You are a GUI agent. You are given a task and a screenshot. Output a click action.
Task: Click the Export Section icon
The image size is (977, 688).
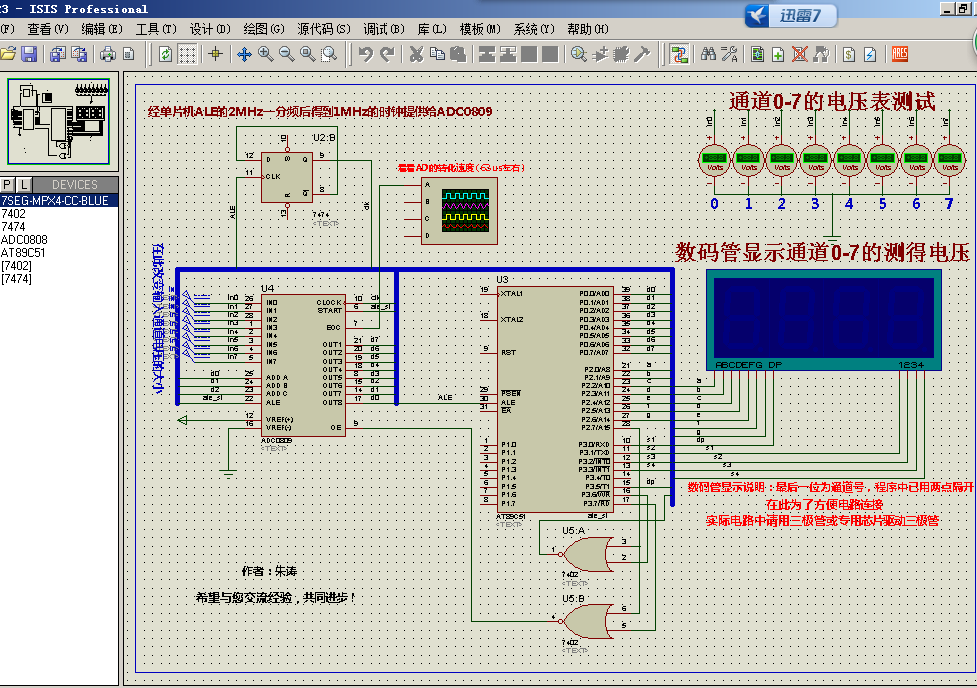click(79, 54)
